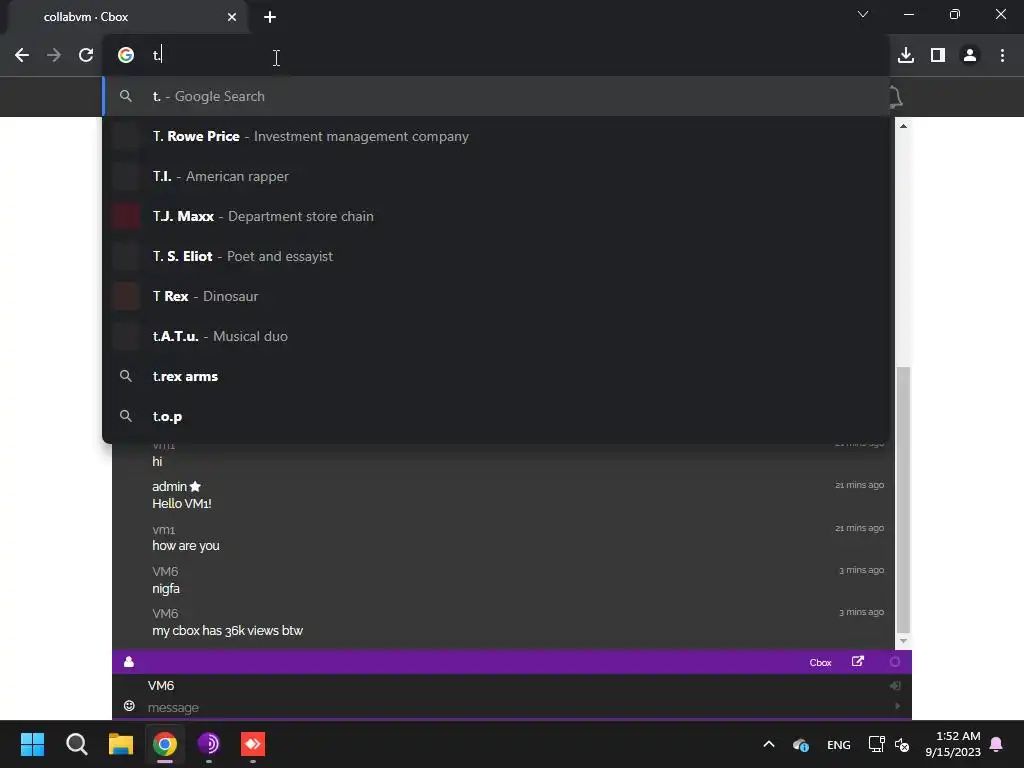Open Windows taskbar Search

(x=76, y=744)
